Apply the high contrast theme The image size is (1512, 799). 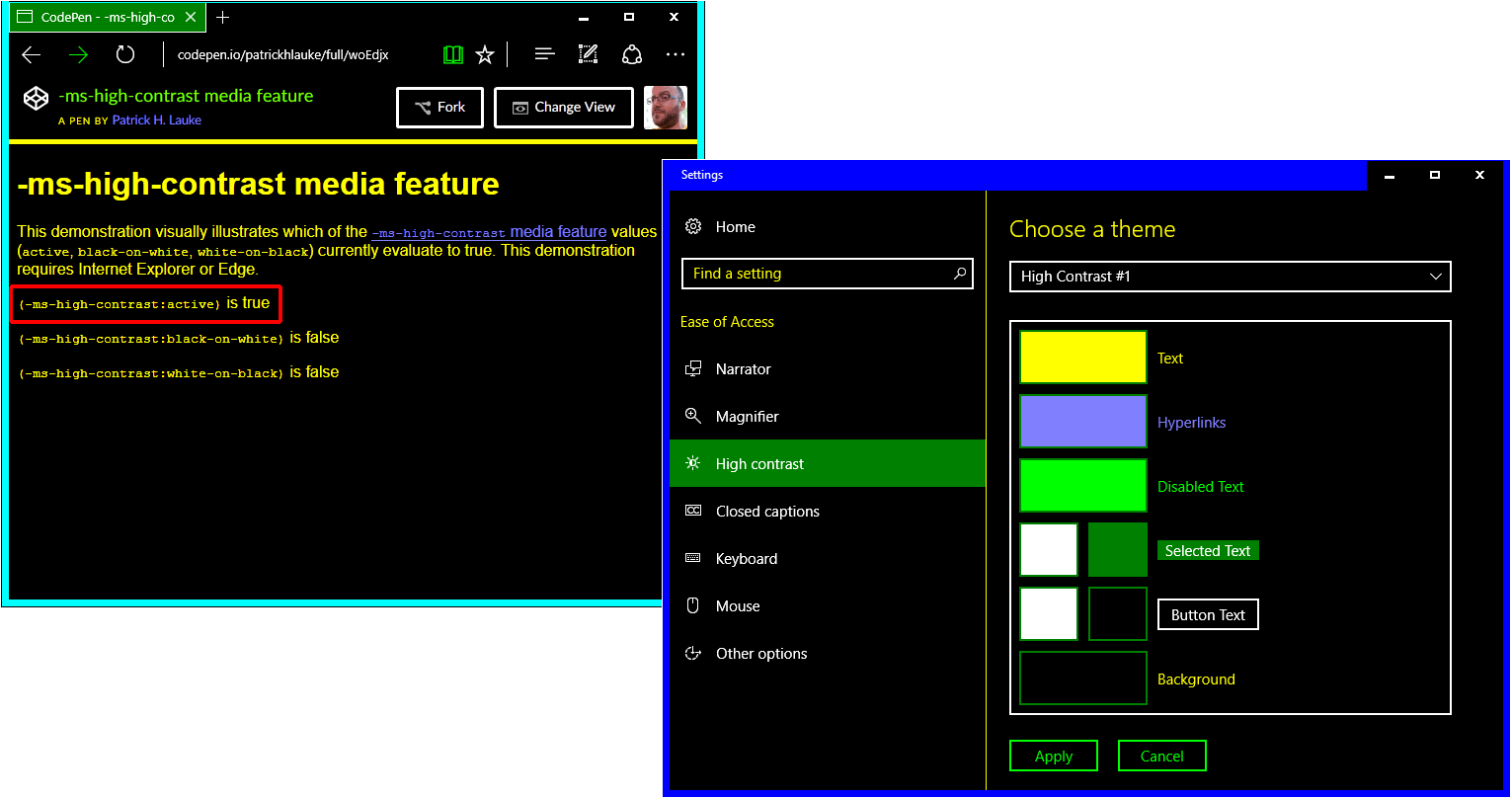[x=1053, y=756]
